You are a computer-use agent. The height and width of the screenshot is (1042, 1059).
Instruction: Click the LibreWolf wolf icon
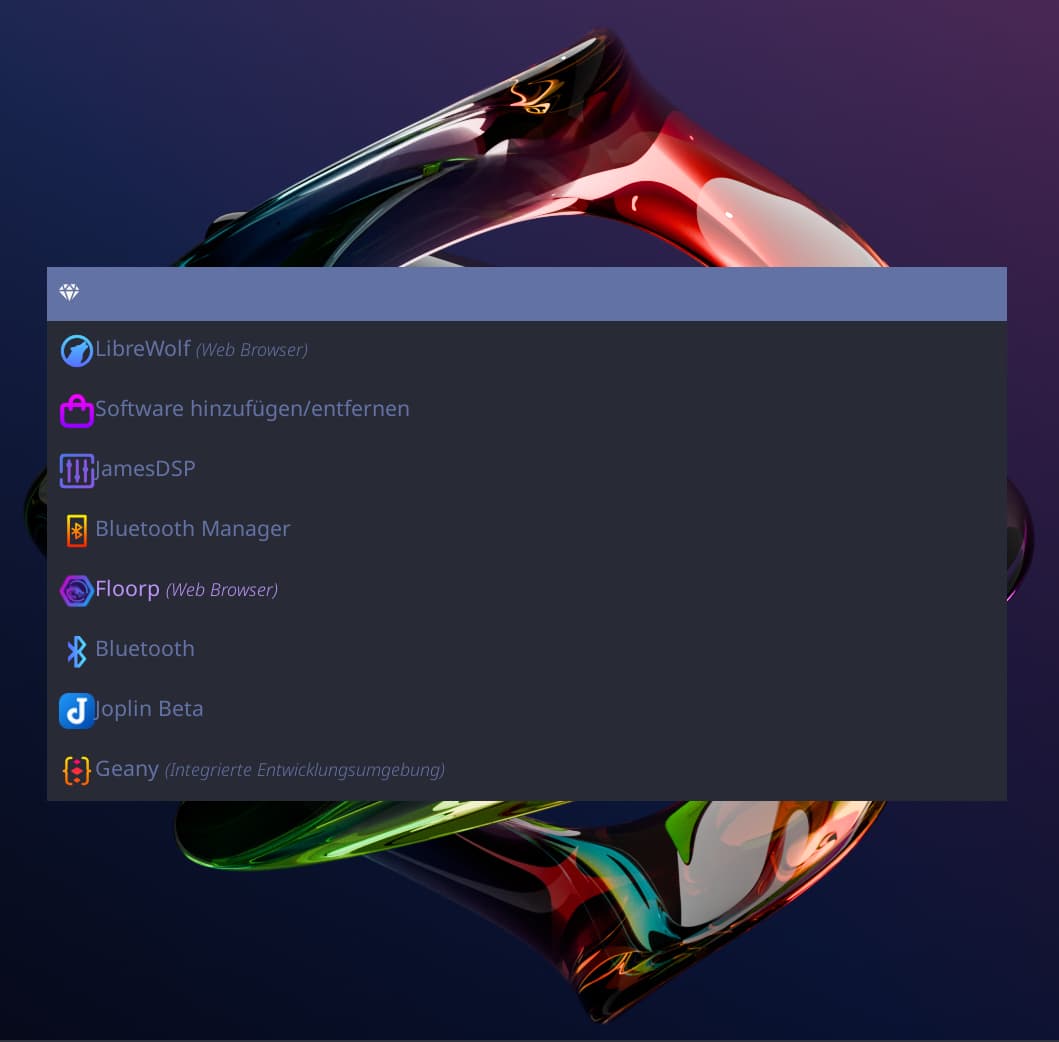76,350
